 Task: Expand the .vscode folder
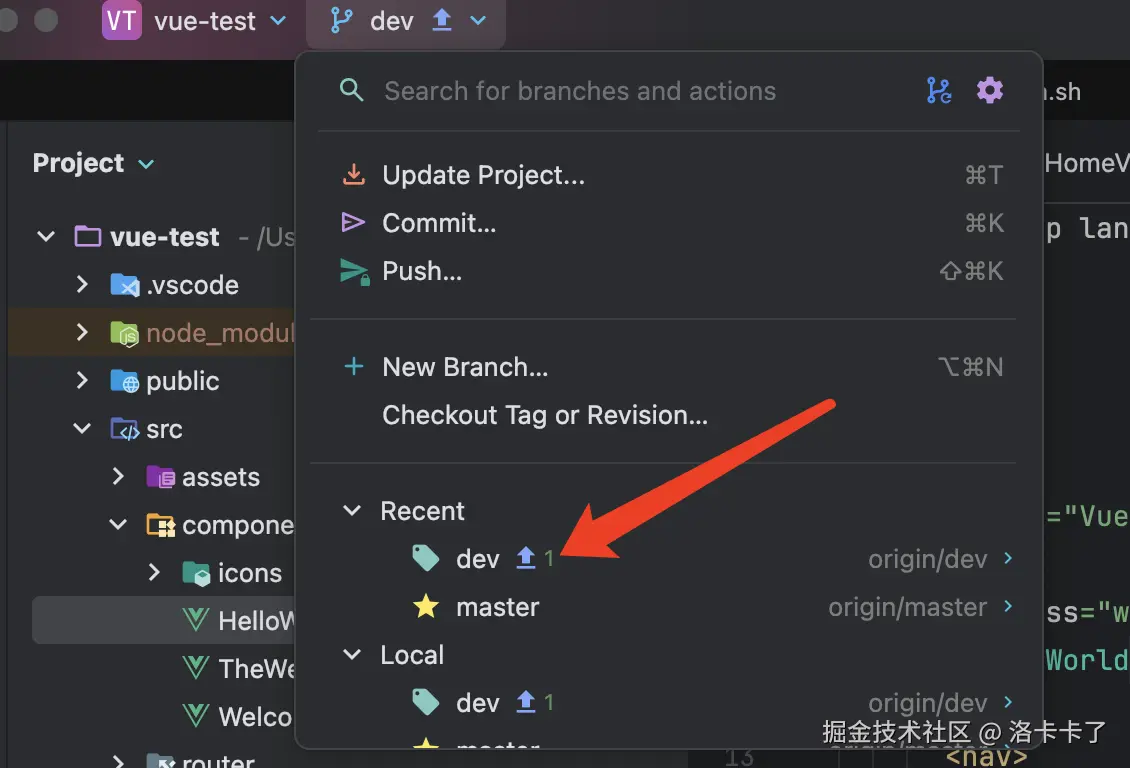82,285
